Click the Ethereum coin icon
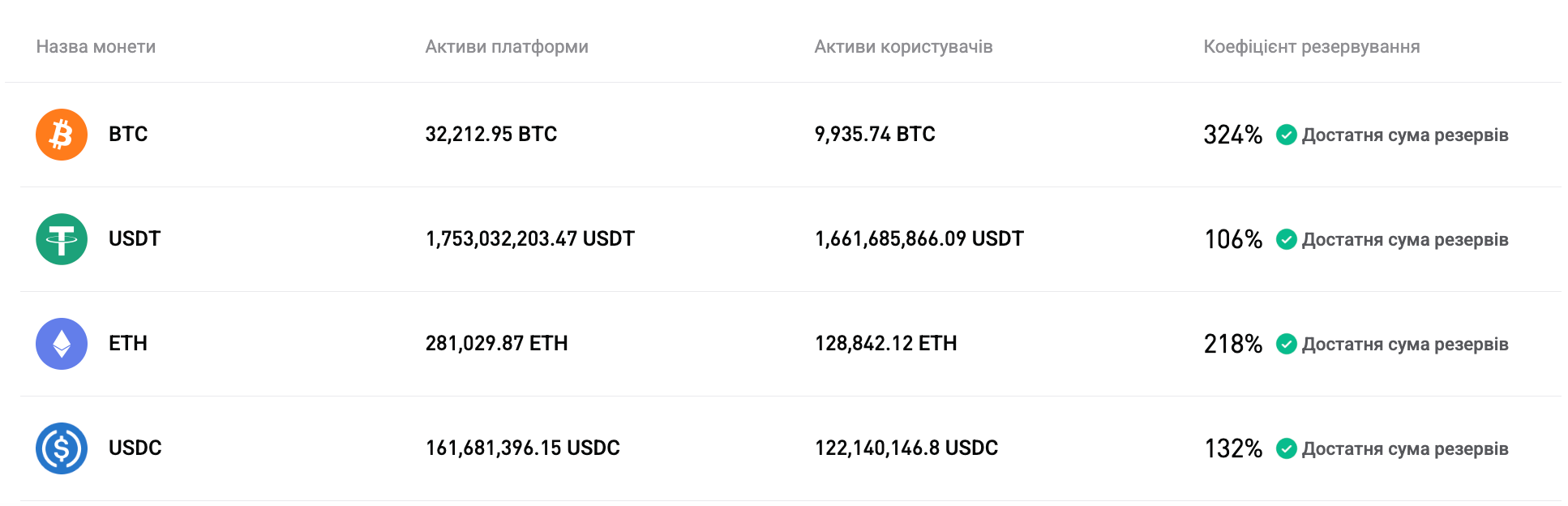 coord(61,344)
